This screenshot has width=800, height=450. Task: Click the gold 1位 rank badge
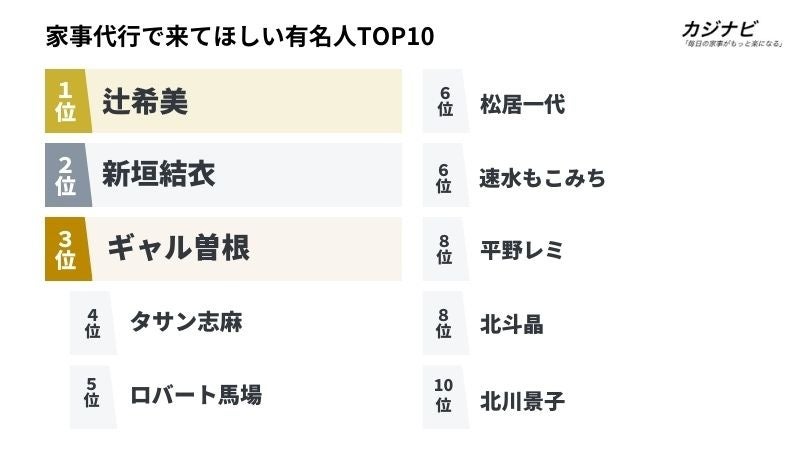[x=68, y=101]
